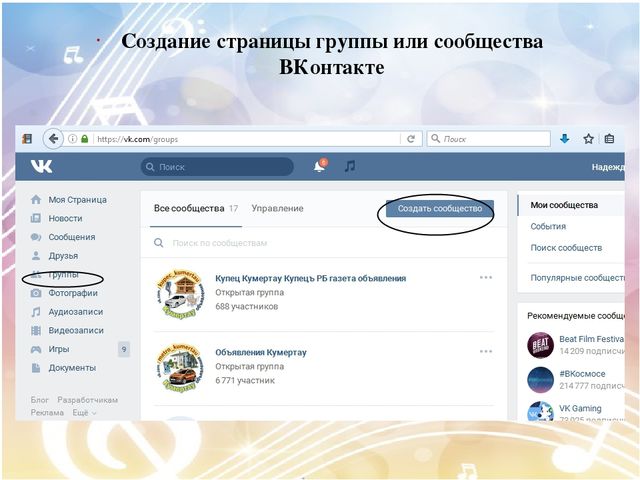Open Купец Кумертау Купецъ РБ group title
Screen dimensions: 640x480
311,278
